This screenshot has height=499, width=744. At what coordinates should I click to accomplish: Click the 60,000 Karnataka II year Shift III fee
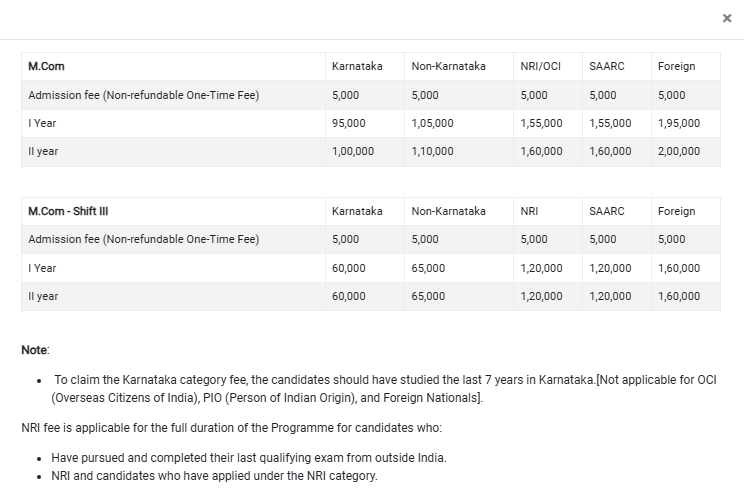[349, 296]
